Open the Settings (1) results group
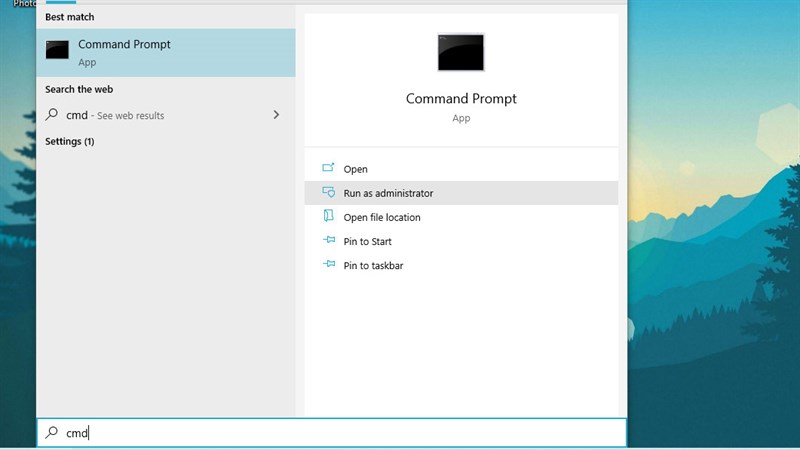Image resolution: width=800 pixels, height=450 pixels. 69,141
